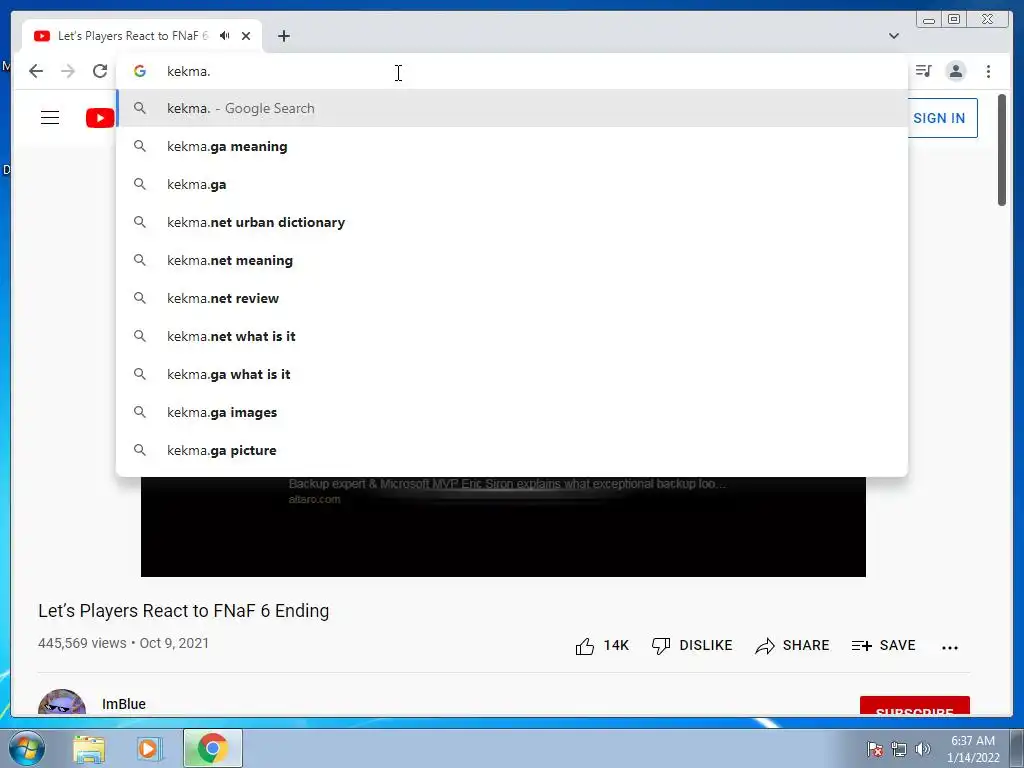Click the video title 'Let's Players React to FNaF 6 Ending'
This screenshot has height=768, width=1024.
[x=184, y=611]
